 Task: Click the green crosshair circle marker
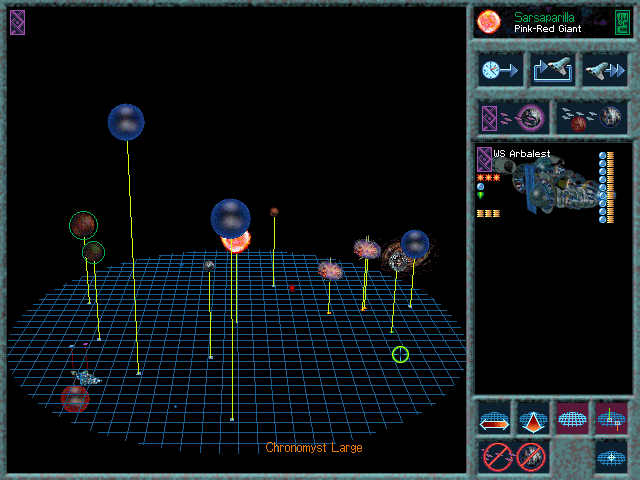pos(400,354)
